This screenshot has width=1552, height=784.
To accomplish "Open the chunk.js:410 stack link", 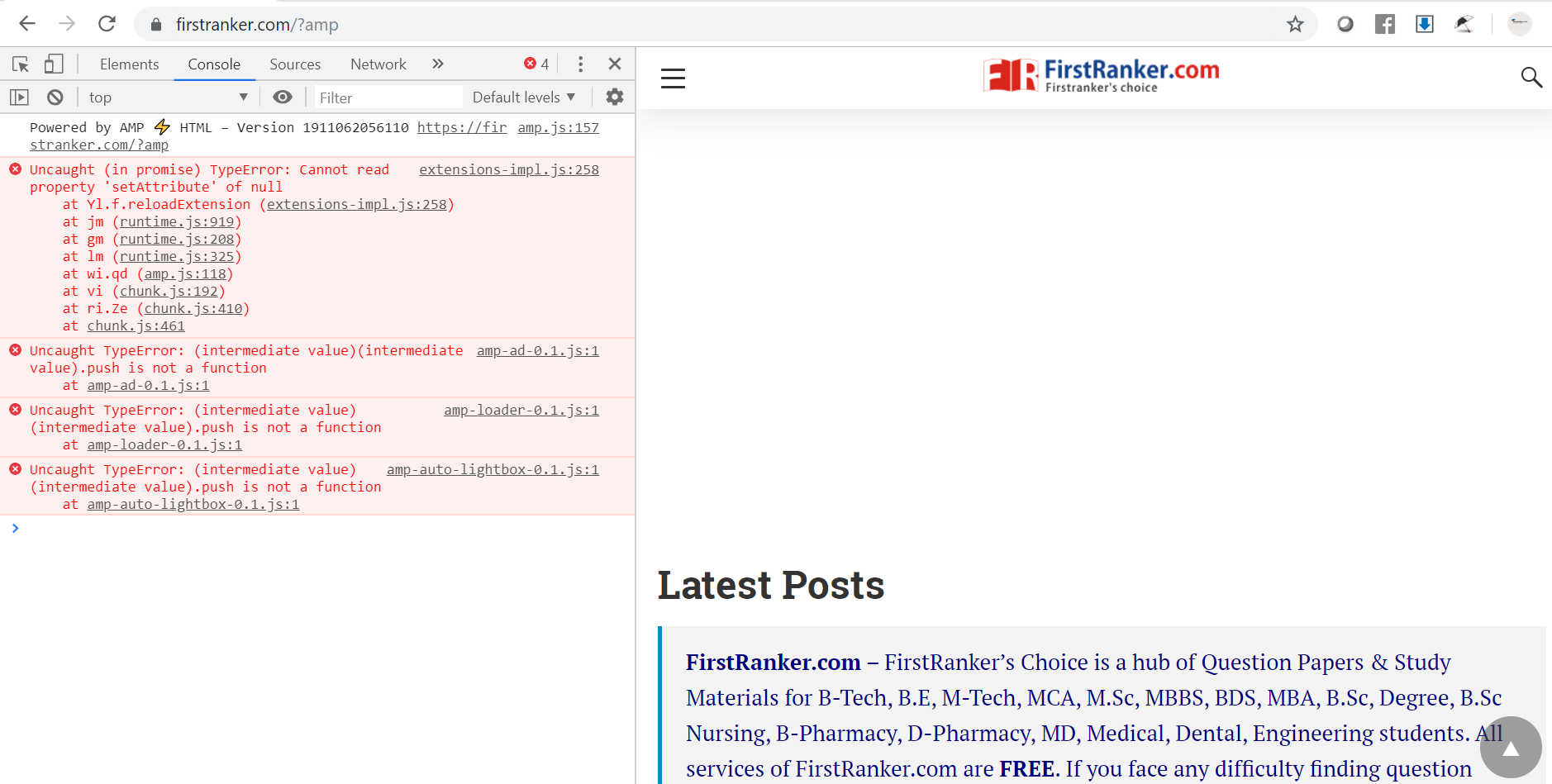I will coord(193,308).
